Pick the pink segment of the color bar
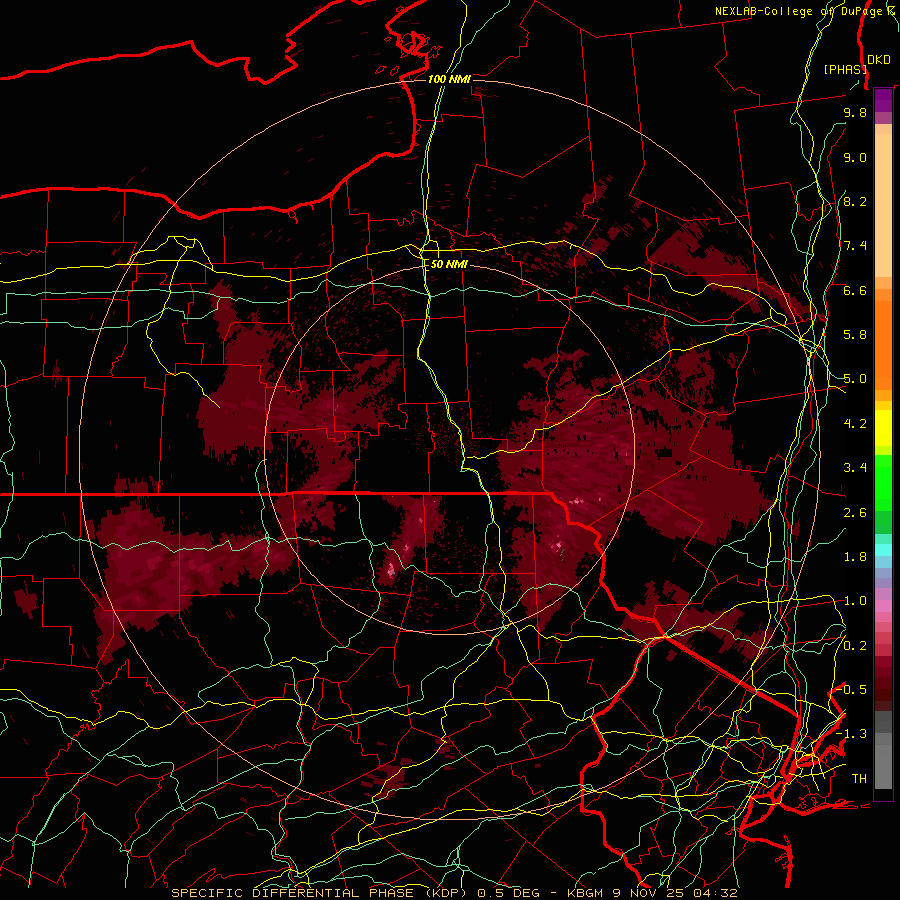This screenshot has height=900, width=900. pos(883,606)
